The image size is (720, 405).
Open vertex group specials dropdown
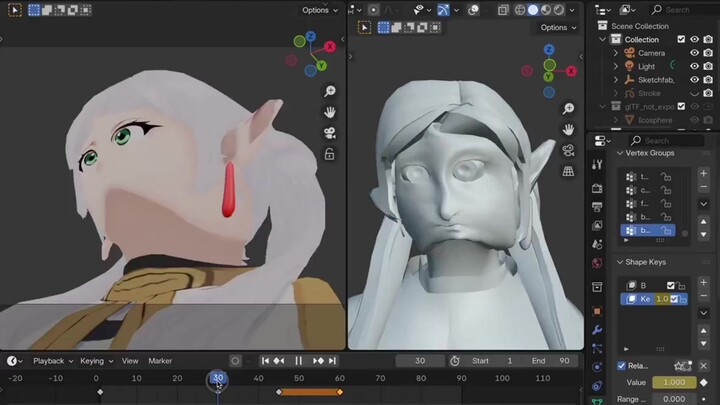click(x=703, y=204)
